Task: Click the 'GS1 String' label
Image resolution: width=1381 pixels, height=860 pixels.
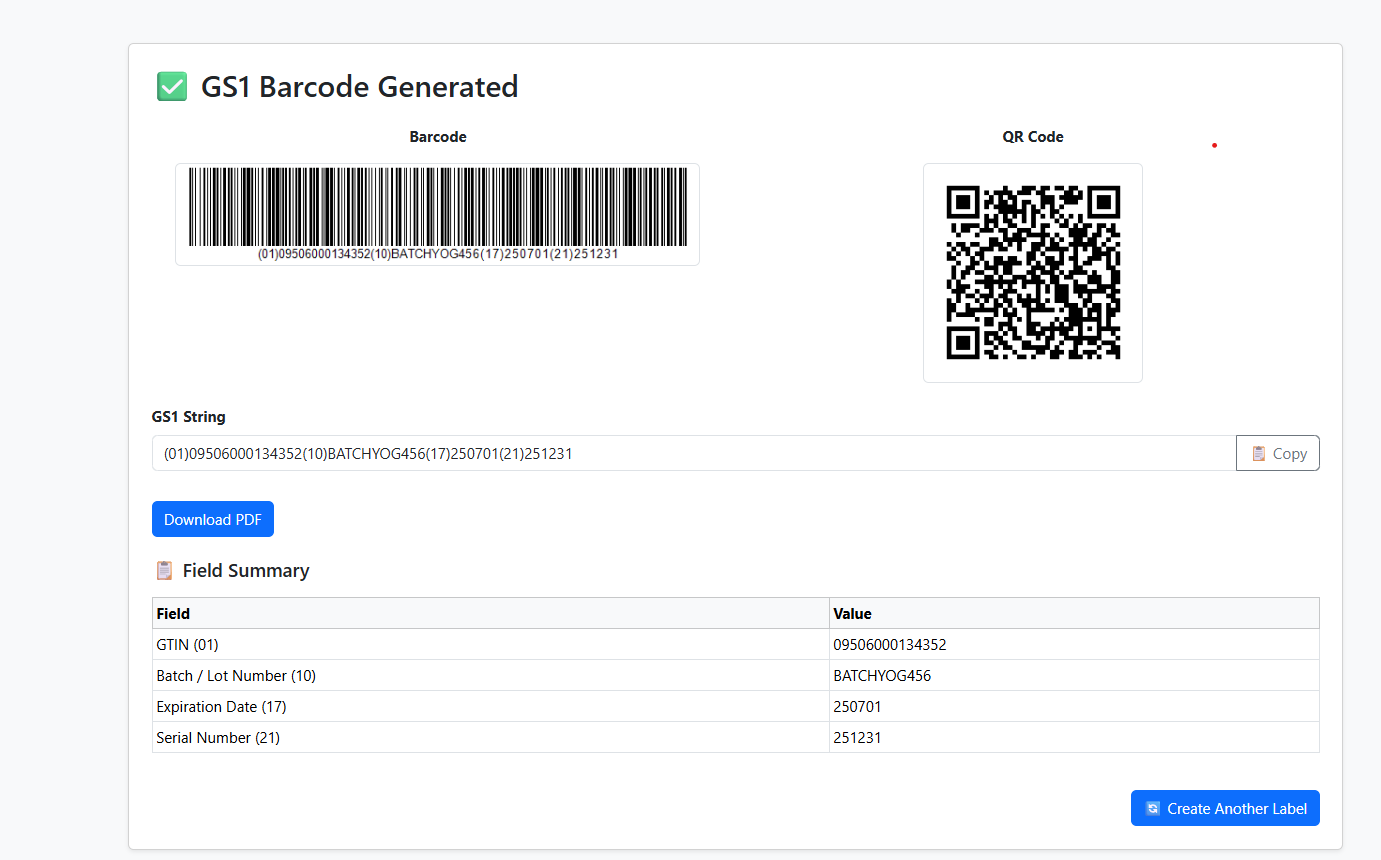Action: pos(189,417)
